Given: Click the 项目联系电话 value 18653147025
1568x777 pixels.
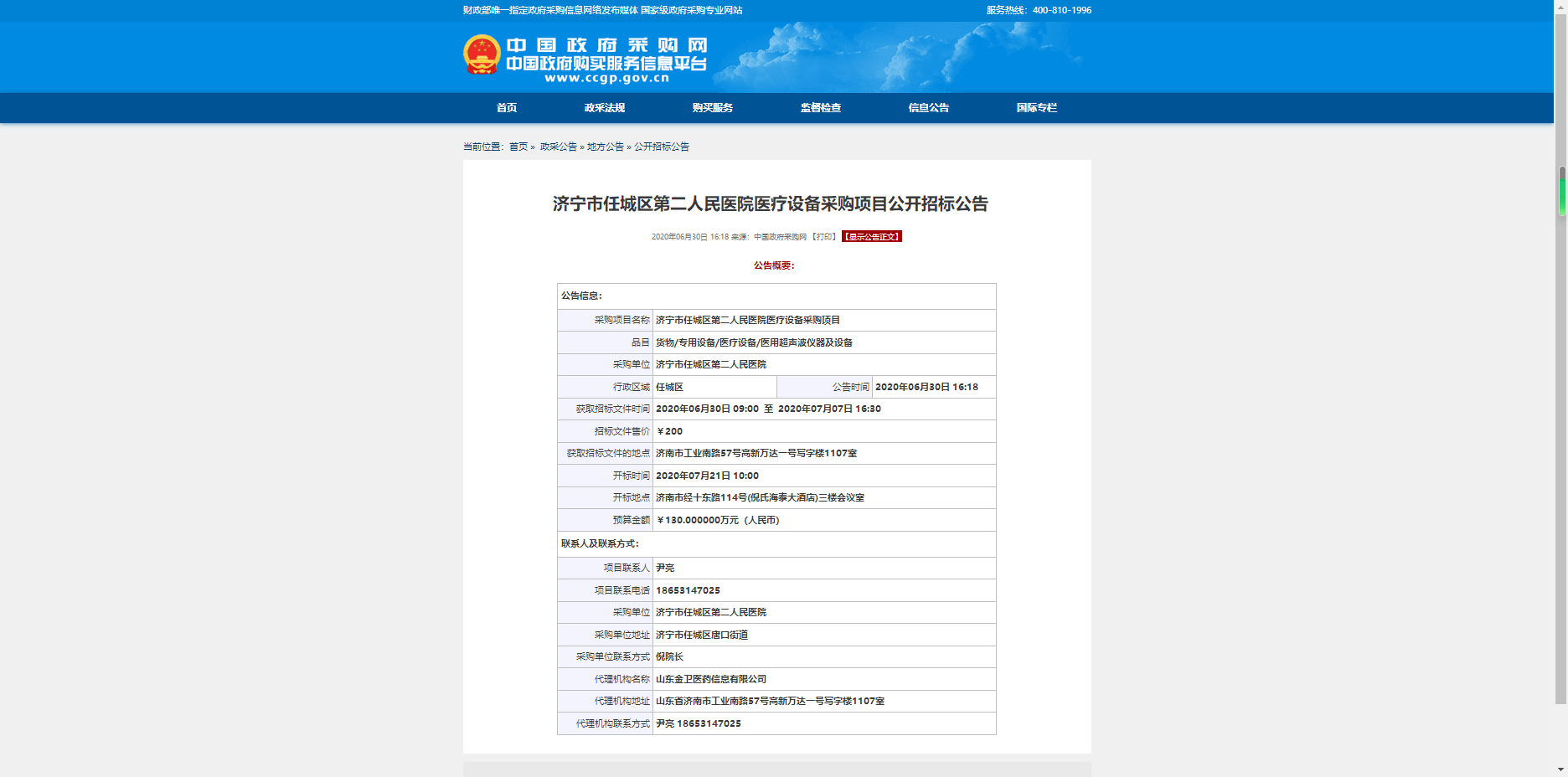Looking at the screenshot, I should [x=688, y=590].
